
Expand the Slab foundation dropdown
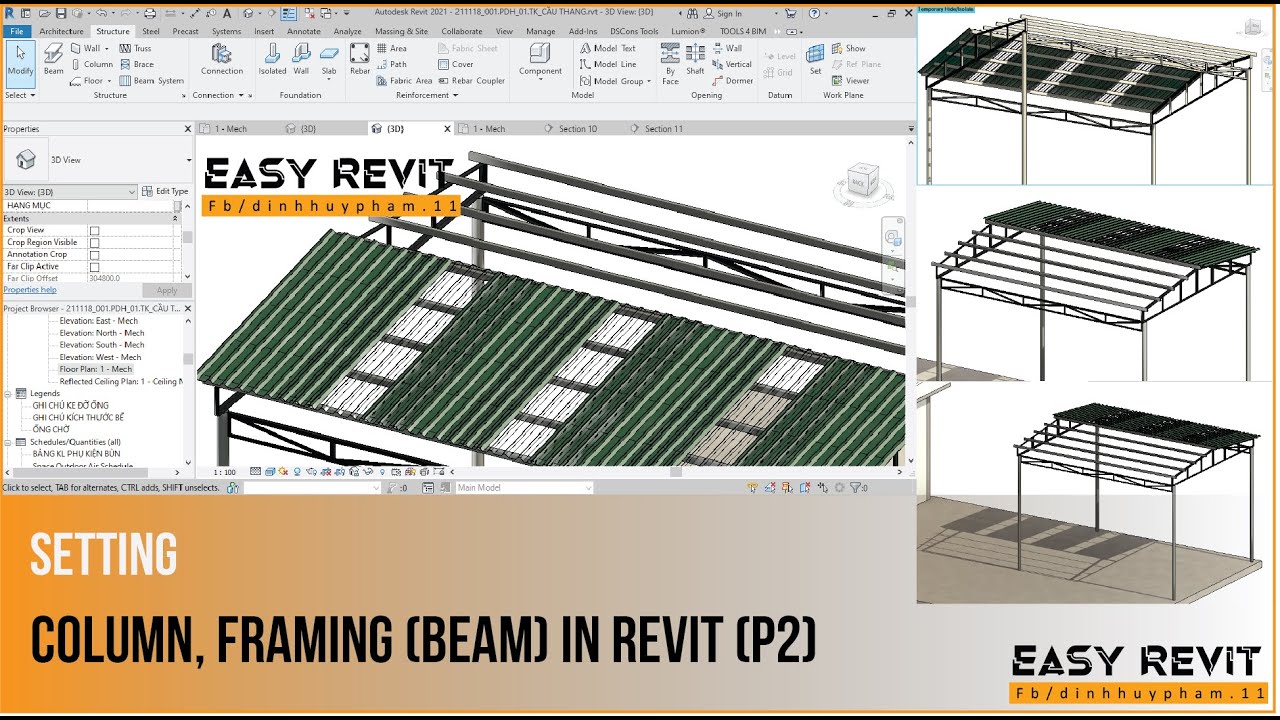[329, 79]
